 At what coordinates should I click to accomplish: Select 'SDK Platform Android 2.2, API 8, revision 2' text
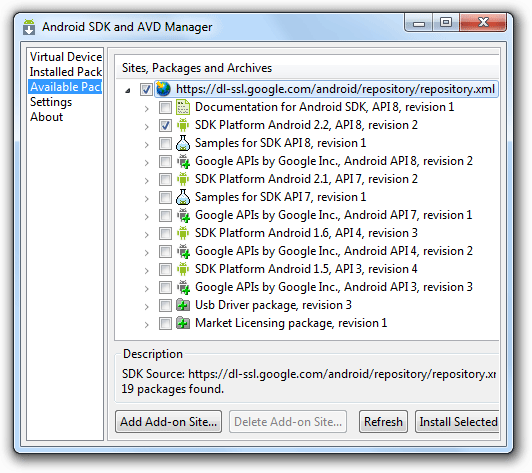pyautogui.click(x=306, y=125)
